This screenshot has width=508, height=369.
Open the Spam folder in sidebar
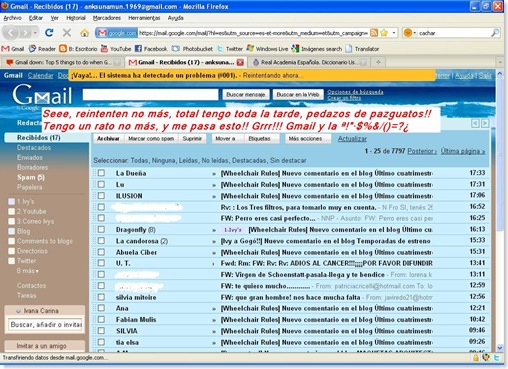(31, 177)
